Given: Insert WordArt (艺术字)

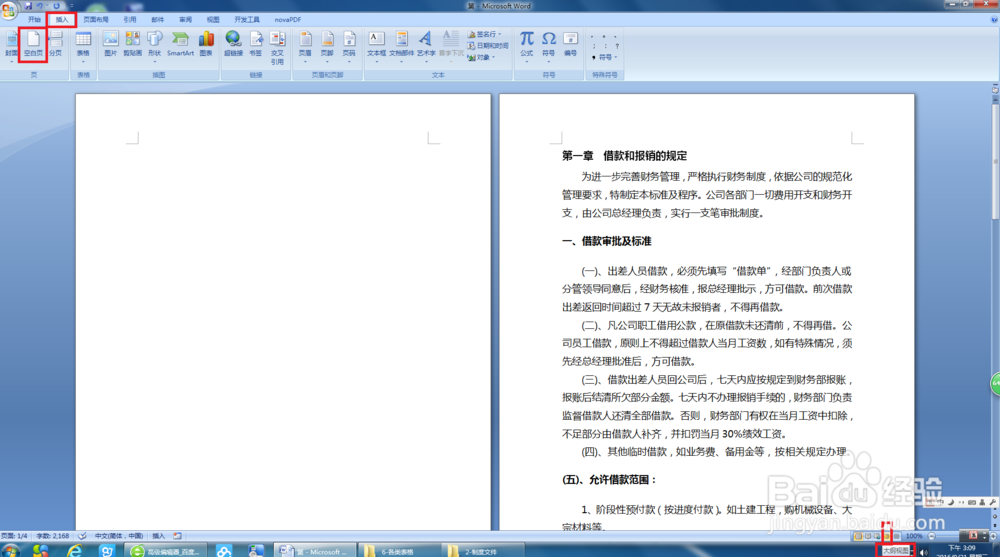Looking at the screenshot, I should 425,45.
